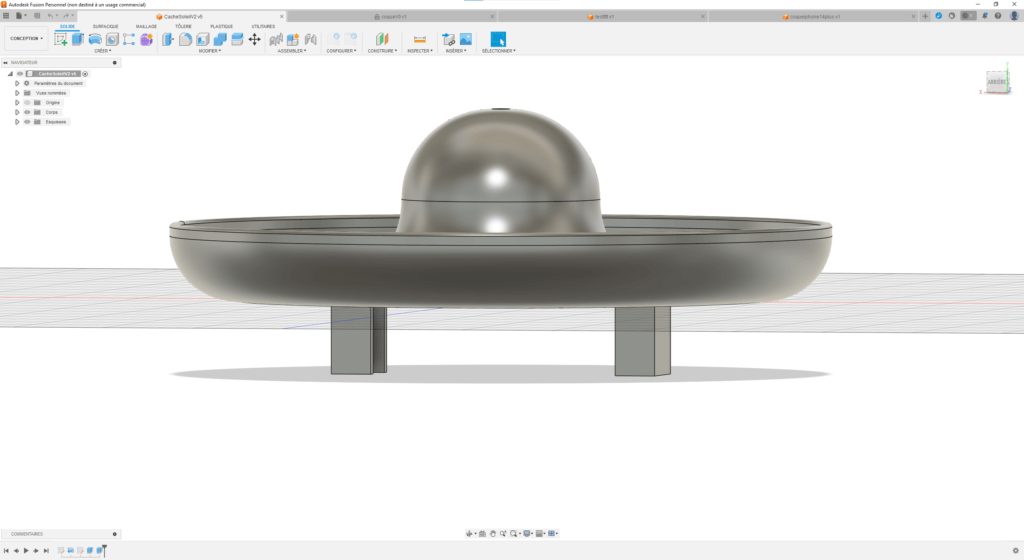Hide the Esquisses folder
This screenshot has width=1024, height=560.
(x=27, y=122)
